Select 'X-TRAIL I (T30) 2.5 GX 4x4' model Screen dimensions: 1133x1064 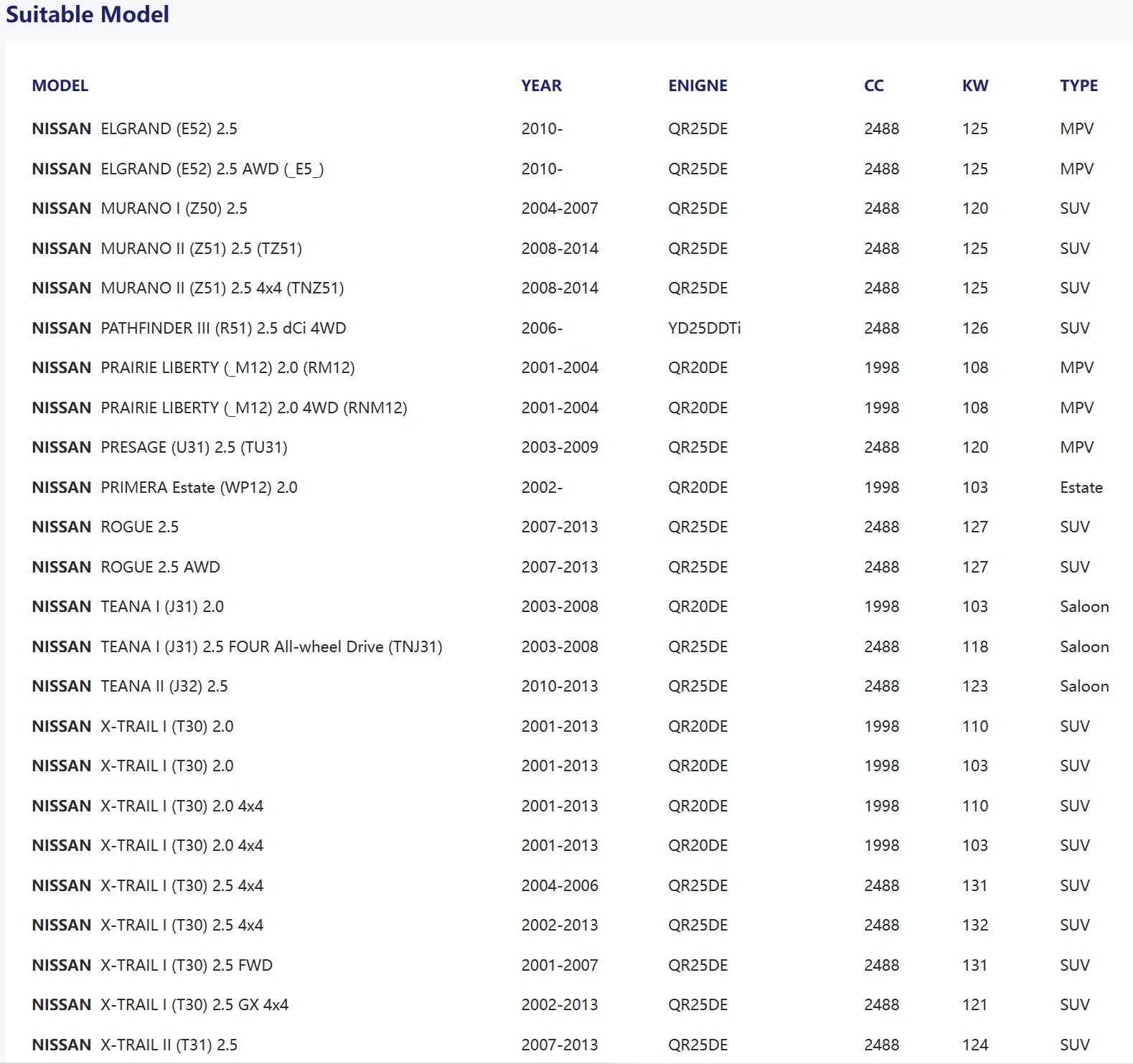point(195,1005)
